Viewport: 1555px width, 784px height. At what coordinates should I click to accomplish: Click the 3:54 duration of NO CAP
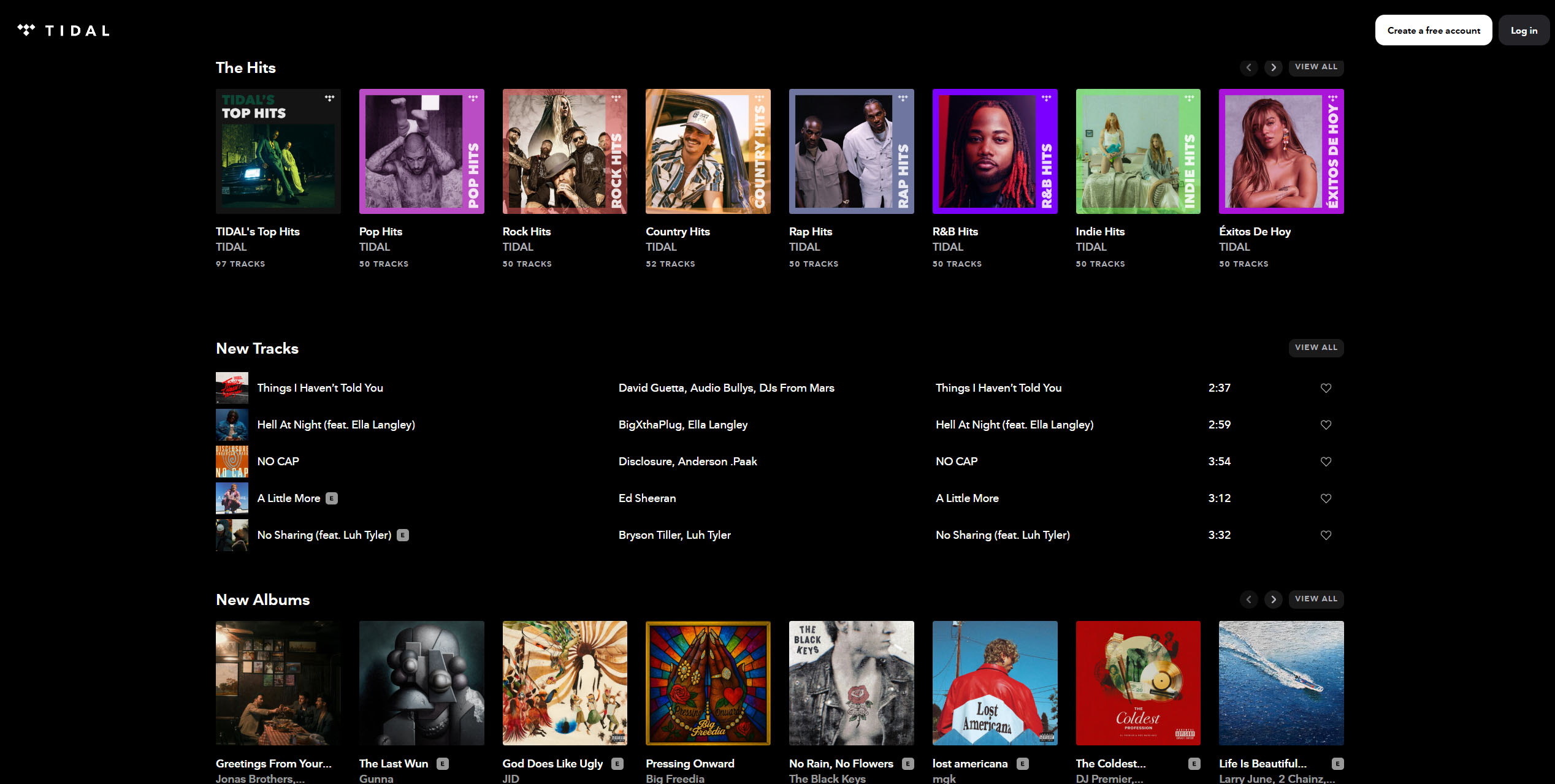[1219, 462]
